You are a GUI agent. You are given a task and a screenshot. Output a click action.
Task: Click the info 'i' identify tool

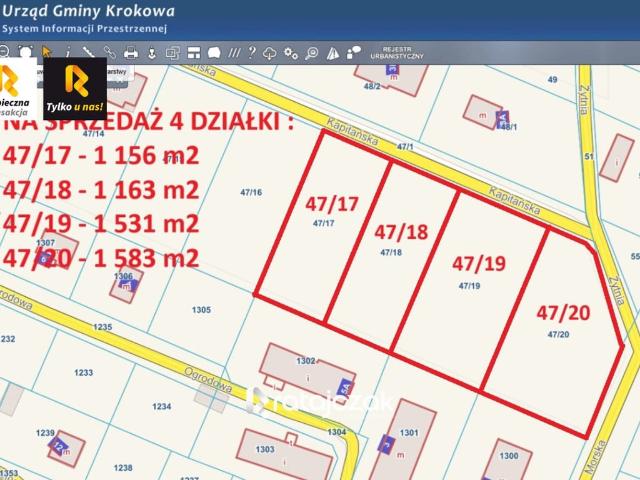[68, 51]
